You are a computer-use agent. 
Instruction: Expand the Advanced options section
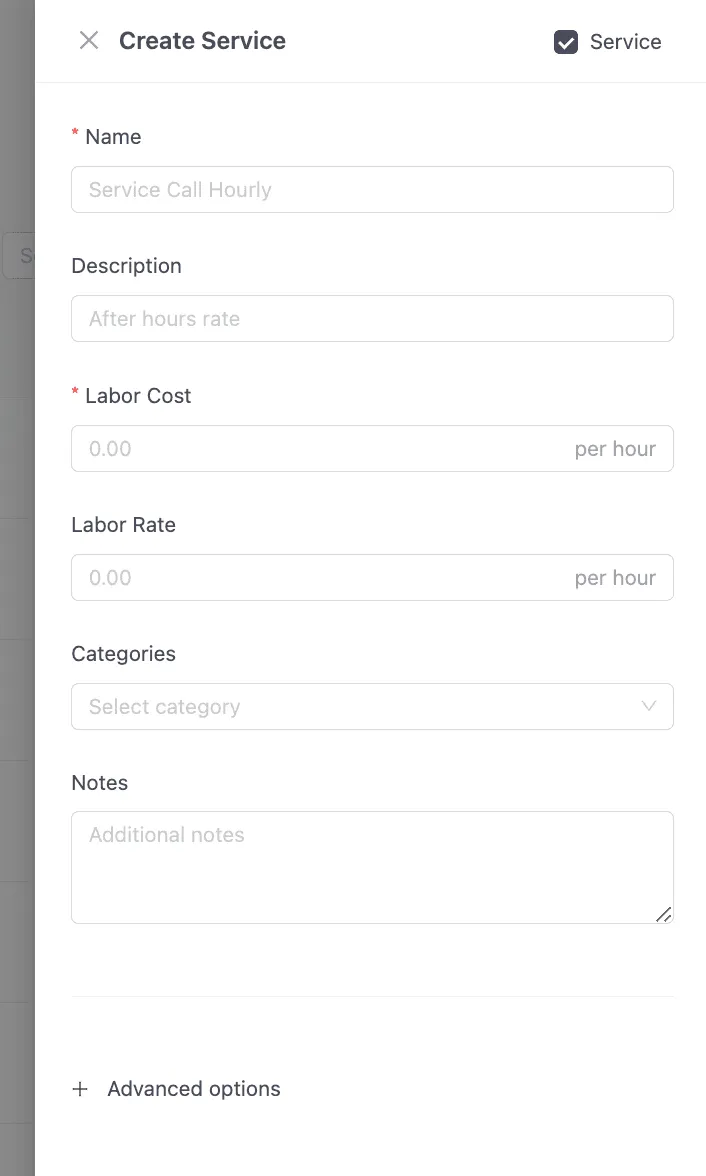tap(194, 1089)
